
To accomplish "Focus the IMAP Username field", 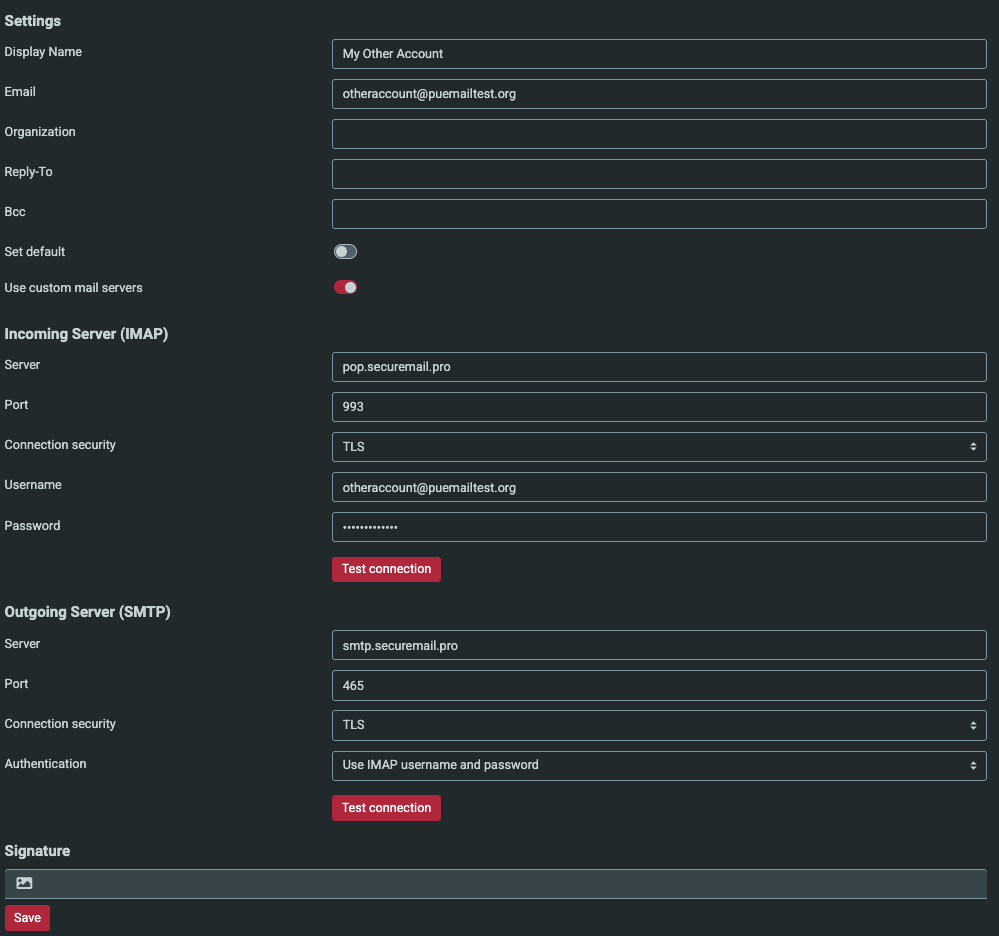I will tap(658, 487).
